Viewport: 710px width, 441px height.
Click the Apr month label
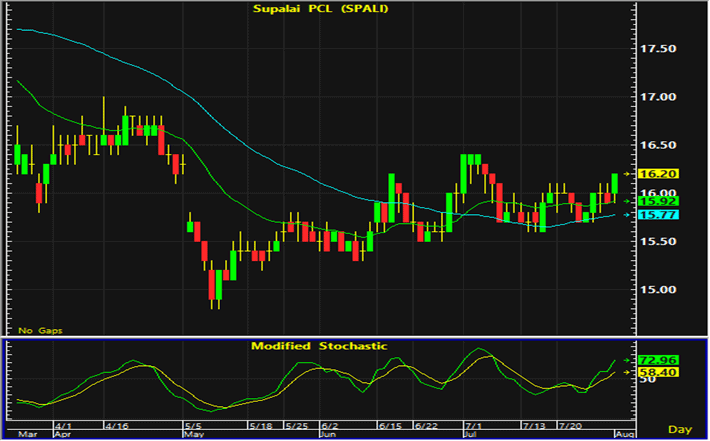63,435
